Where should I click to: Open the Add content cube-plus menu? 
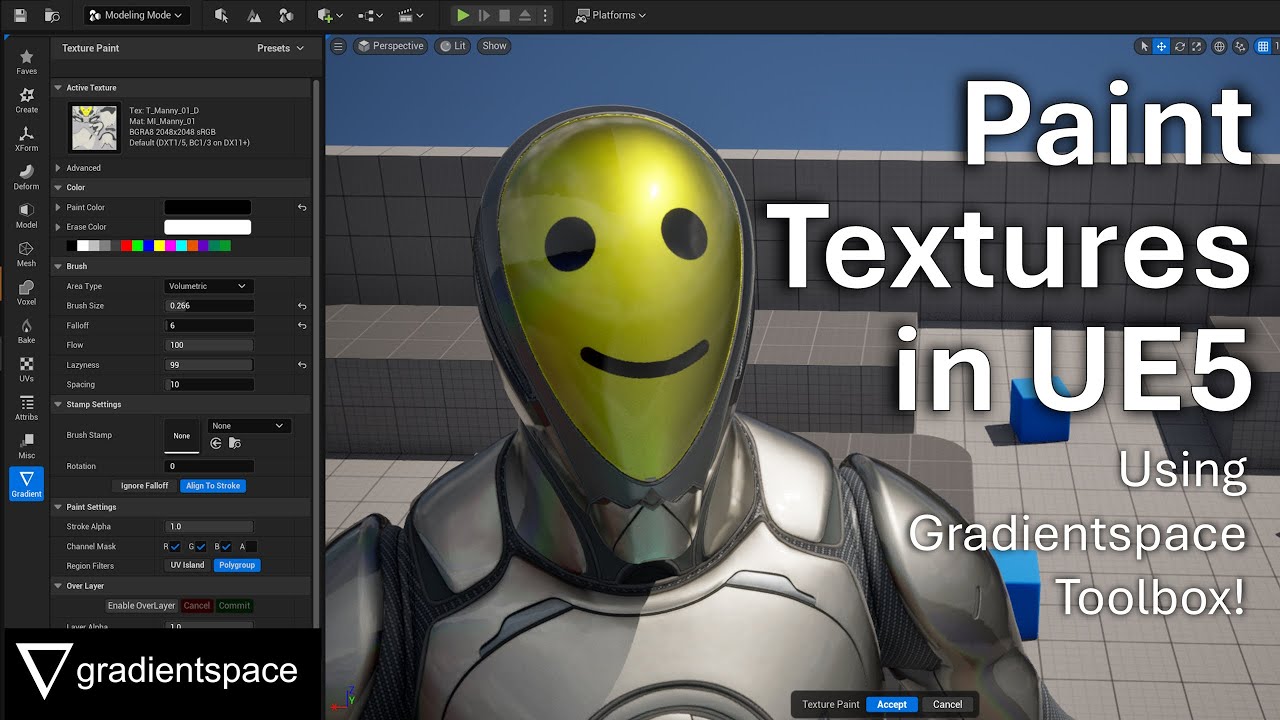coord(329,15)
